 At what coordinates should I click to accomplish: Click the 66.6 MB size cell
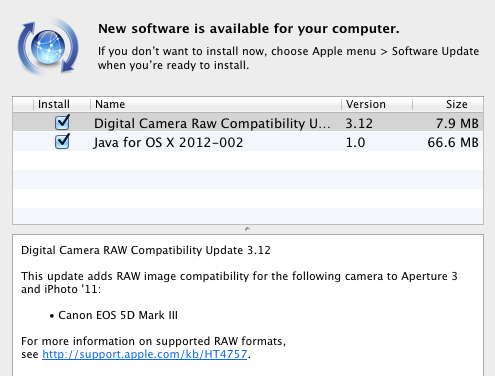coord(453,143)
